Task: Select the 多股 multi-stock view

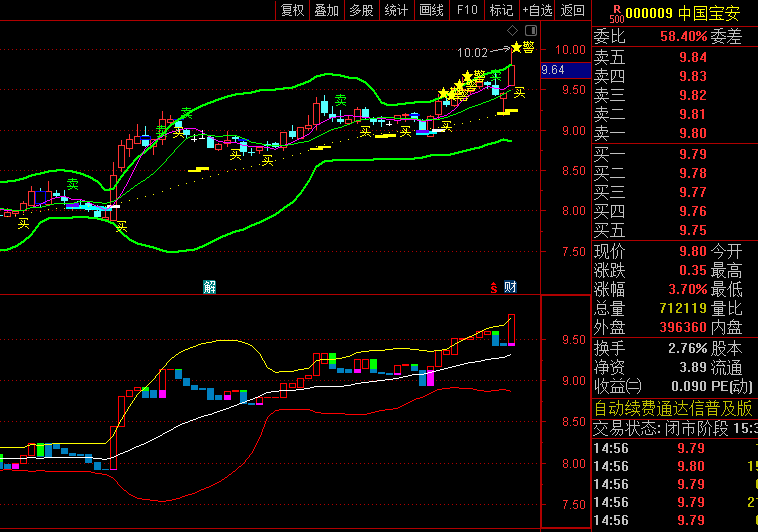Action: click(x=361, y=10)
